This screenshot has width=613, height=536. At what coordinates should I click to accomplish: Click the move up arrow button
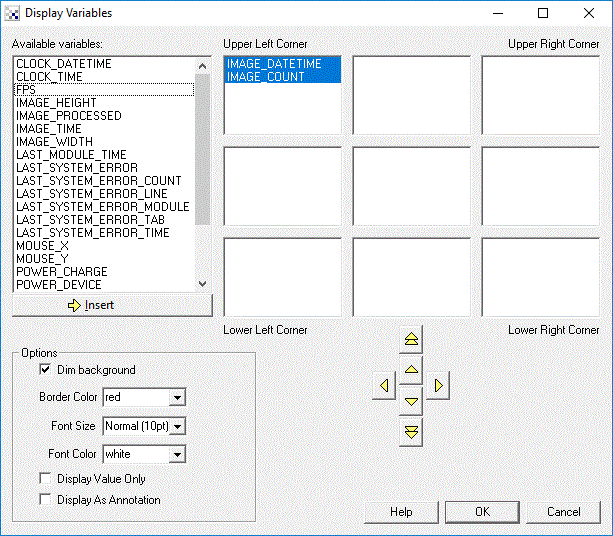pos(411,370)
